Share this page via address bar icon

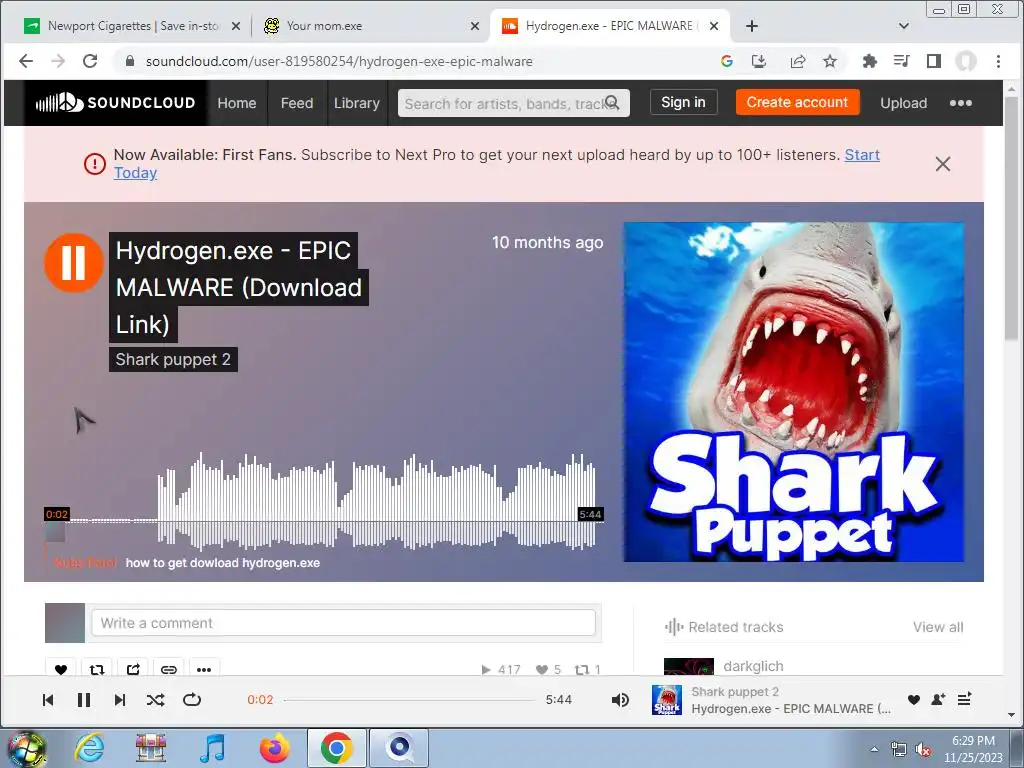coord(797,61)
